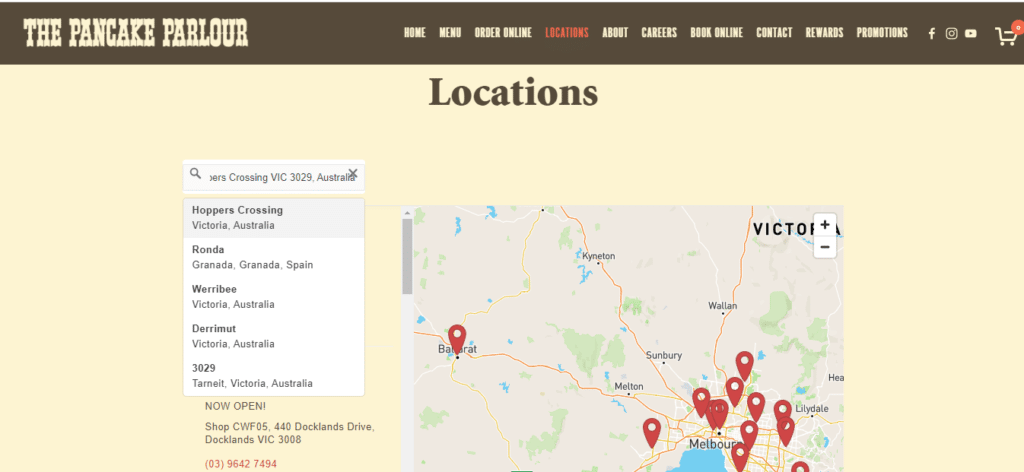Click the locations list scrollbar thumb

(x=408, y=256)
